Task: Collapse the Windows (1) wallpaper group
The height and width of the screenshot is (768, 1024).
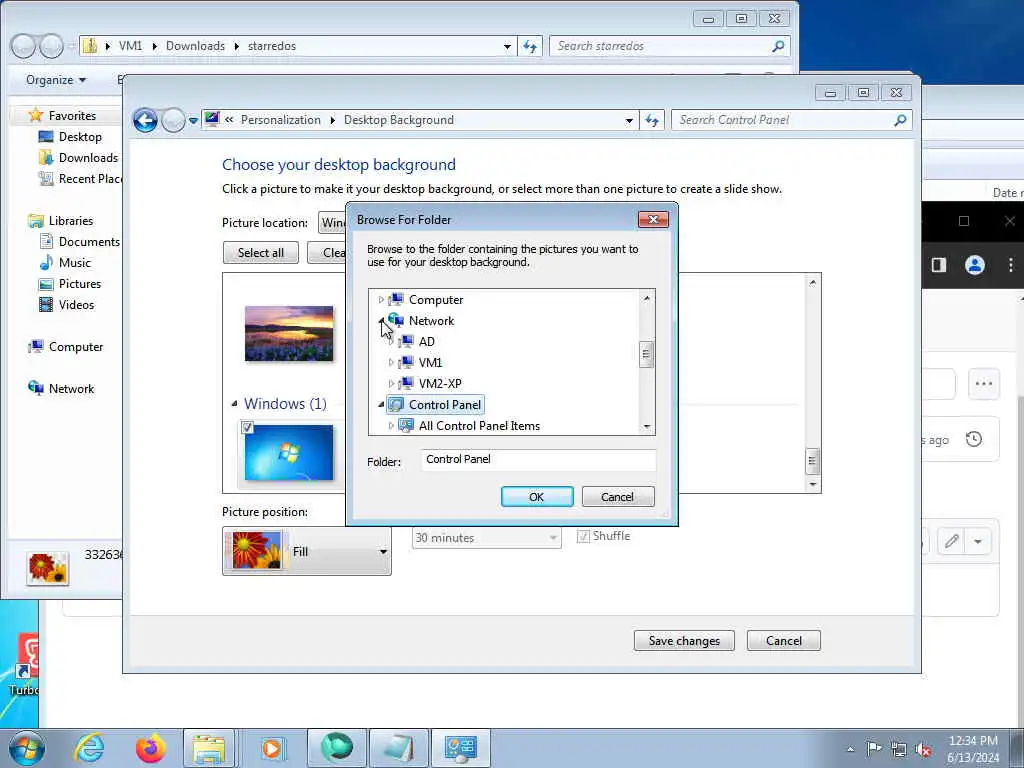Action: pos(234,404)
